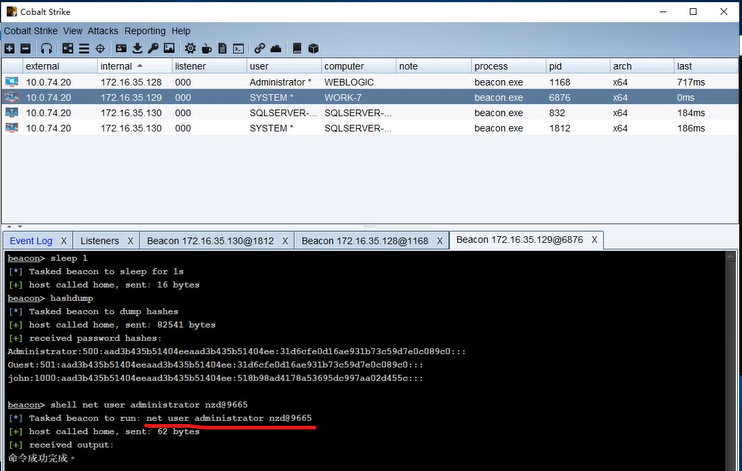
Task: Close the Beacon 172.16.35.130@1812 tab
Action: (x=285, y=241)
